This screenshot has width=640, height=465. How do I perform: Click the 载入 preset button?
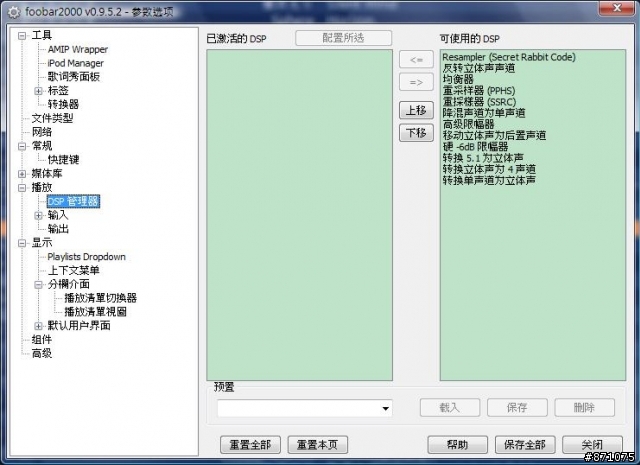[x=450, y=407]
